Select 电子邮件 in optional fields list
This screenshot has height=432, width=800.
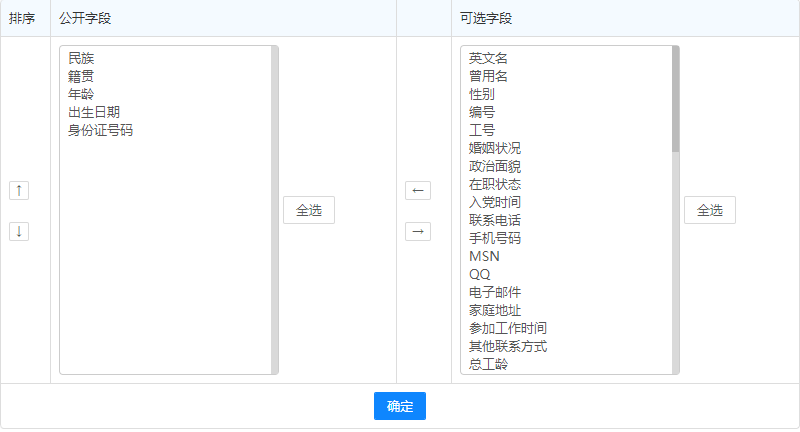(x=495, y=292)
